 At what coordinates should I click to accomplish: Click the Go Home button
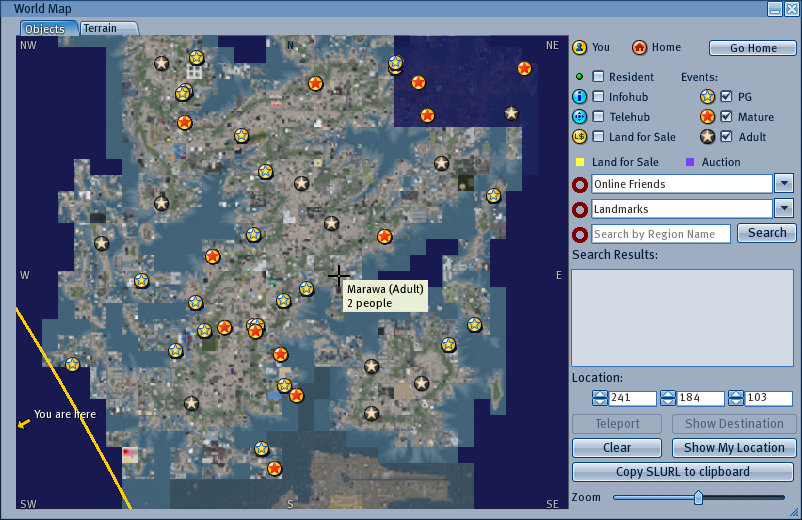tap(752, 48)
